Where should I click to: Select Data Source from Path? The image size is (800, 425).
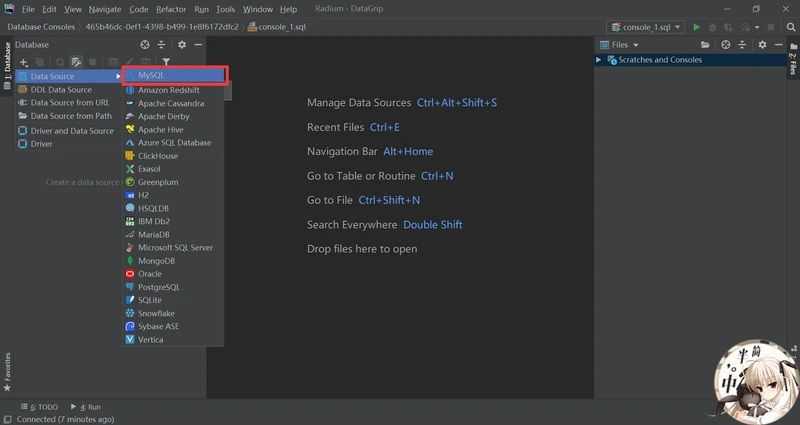coord(69,116)
